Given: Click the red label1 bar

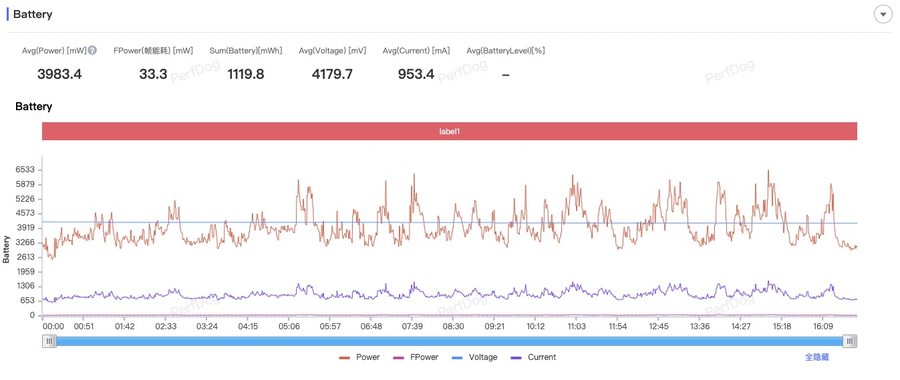Looking at the screenshot, I should (449, 131).
